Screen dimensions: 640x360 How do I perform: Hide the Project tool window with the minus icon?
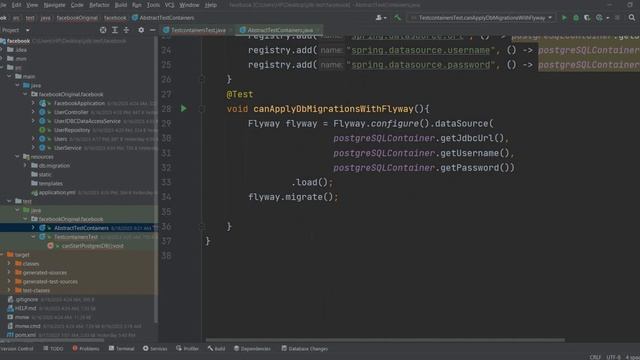152,30
